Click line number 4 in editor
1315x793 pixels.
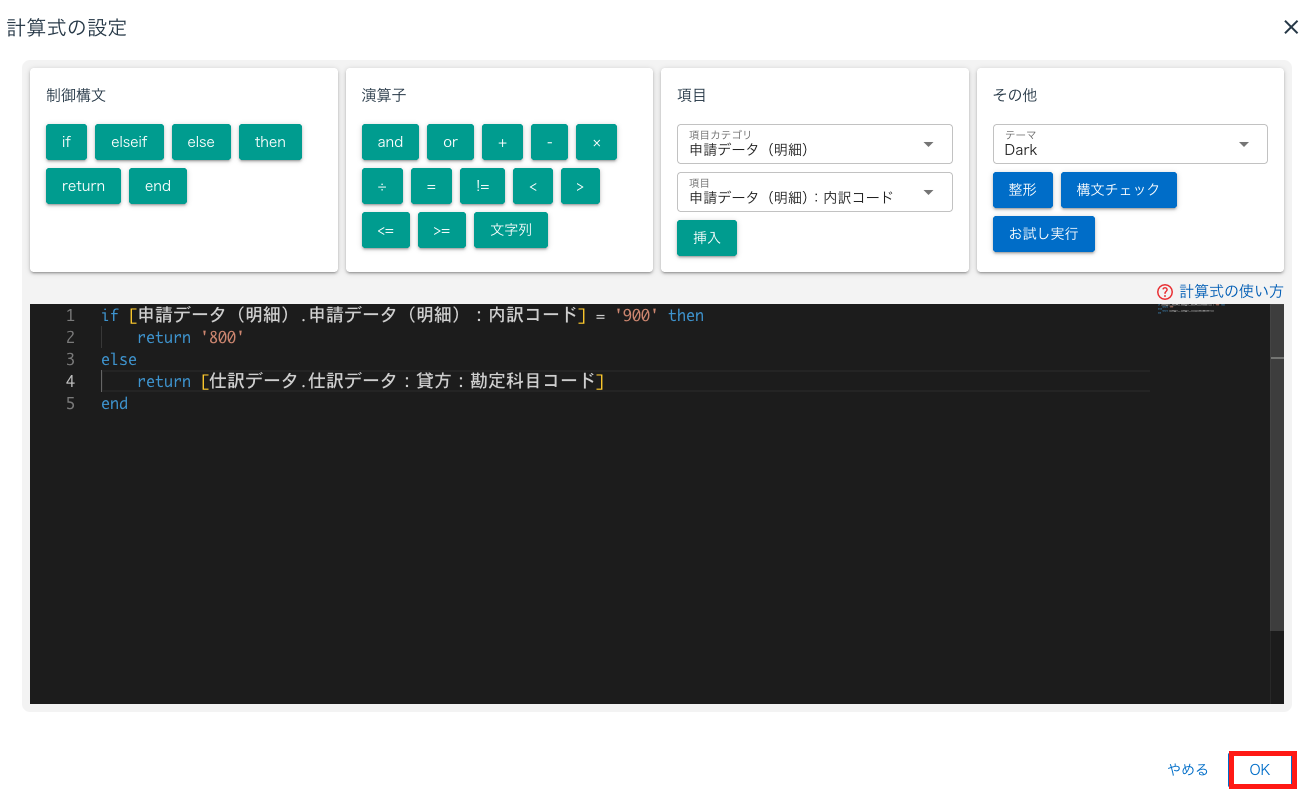pyautogui.click(x=70, y=381)
